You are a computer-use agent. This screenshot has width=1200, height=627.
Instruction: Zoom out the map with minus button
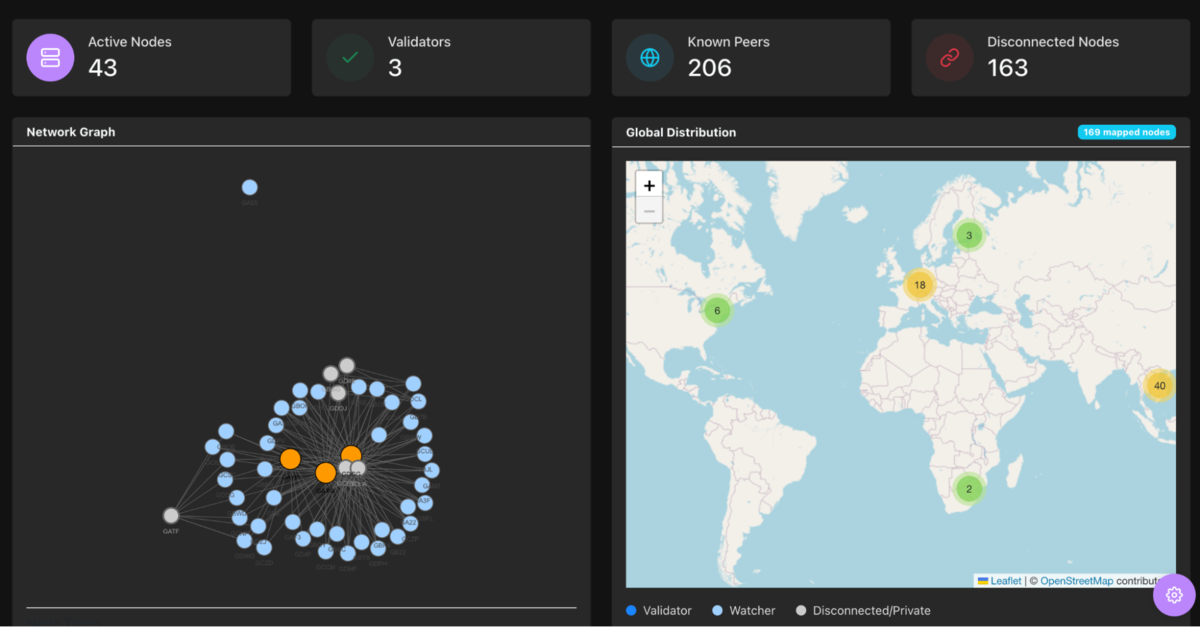[649, 211]
